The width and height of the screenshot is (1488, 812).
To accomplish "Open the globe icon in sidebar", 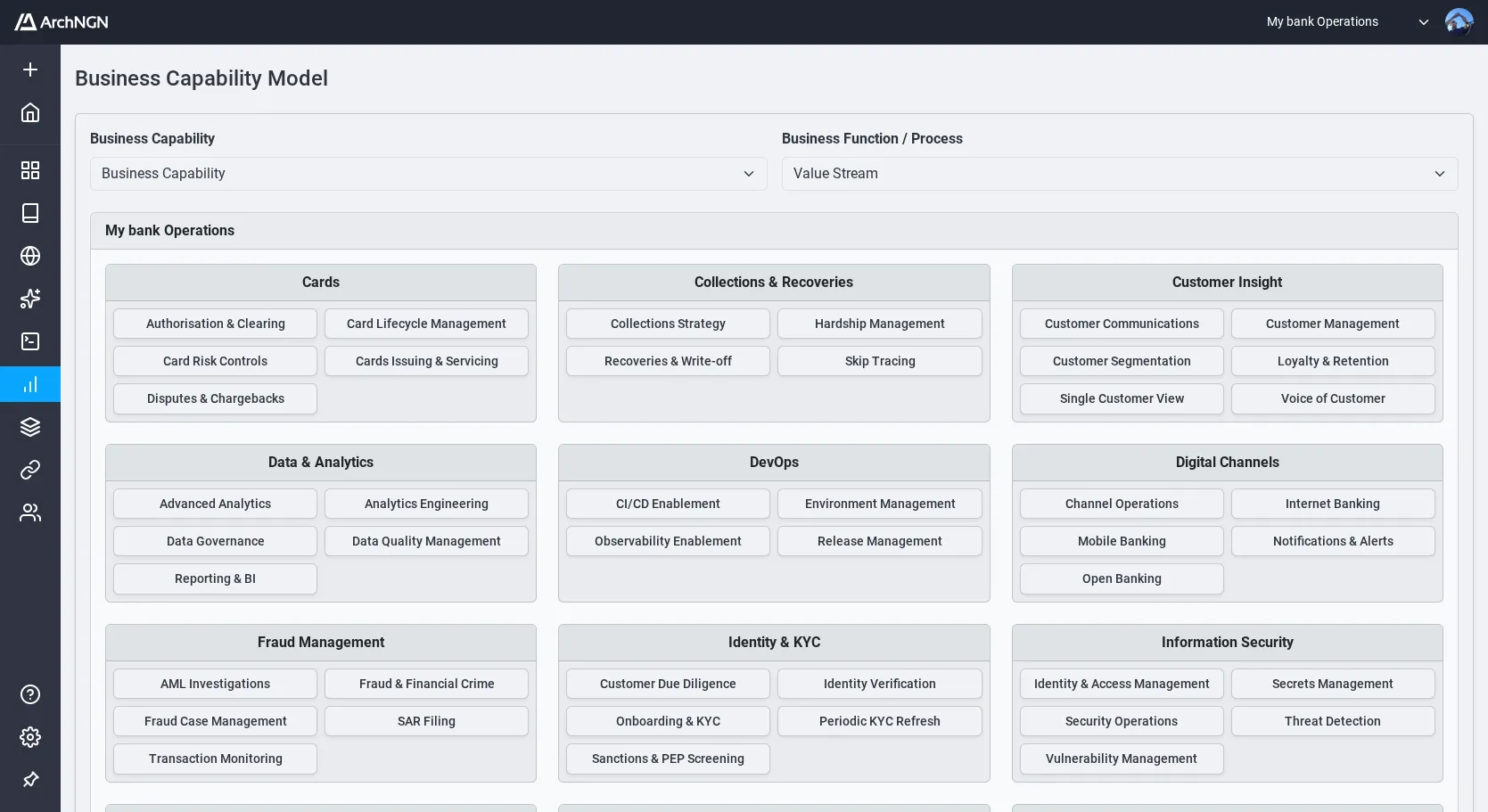I will pyautogui.click(x=30, y=256).
